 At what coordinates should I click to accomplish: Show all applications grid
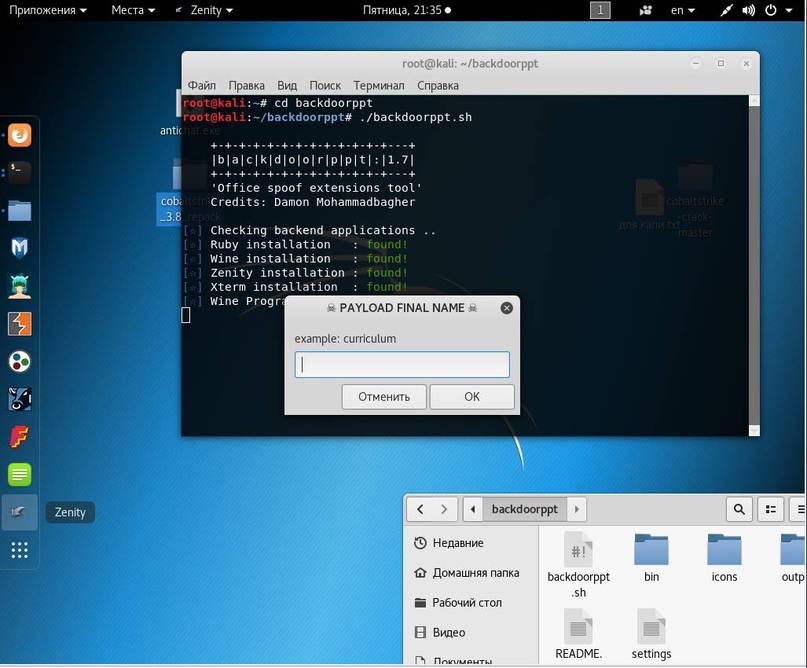[x=20, y=549]
